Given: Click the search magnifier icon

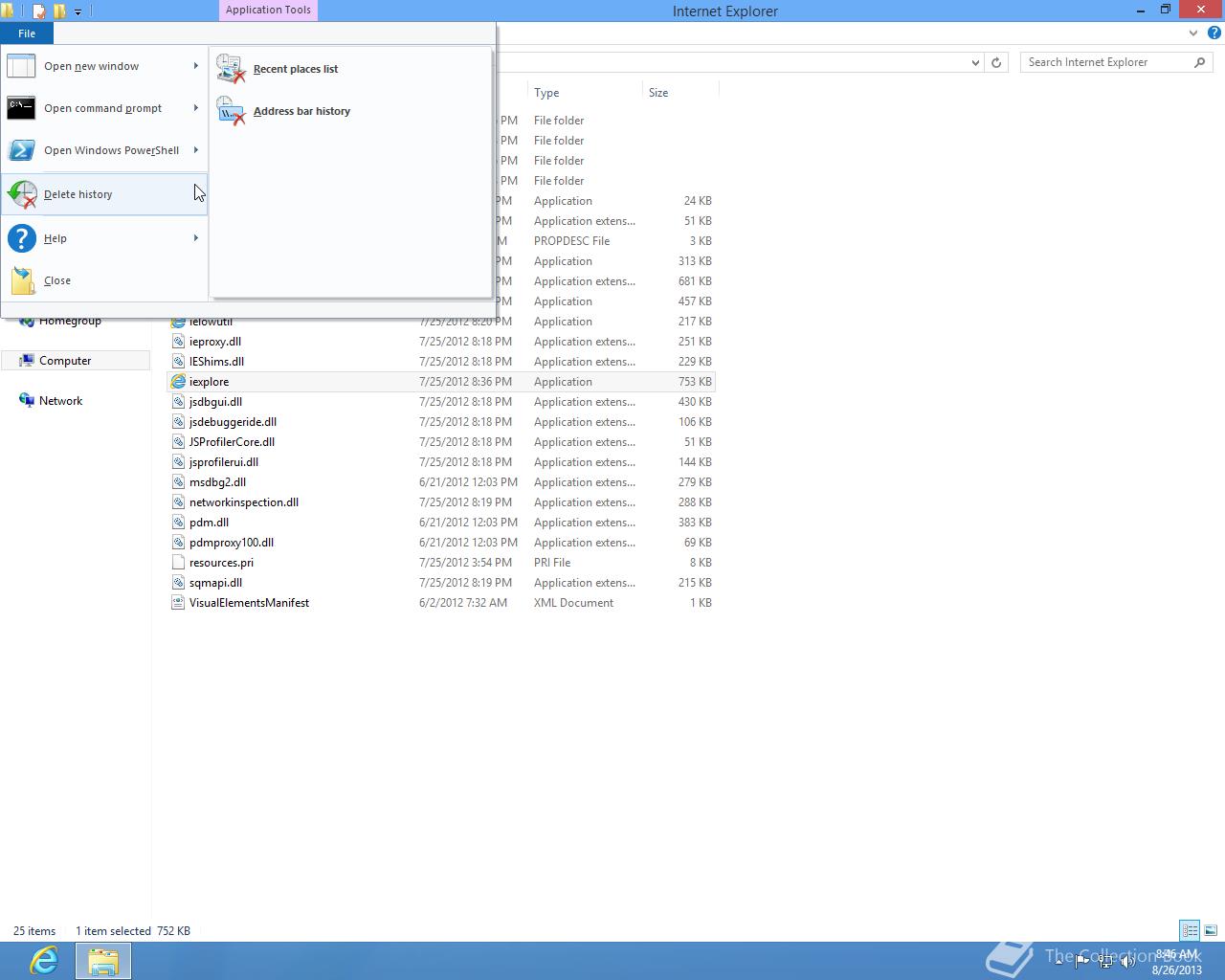Looking at the screenshot, I should 1199,62.
